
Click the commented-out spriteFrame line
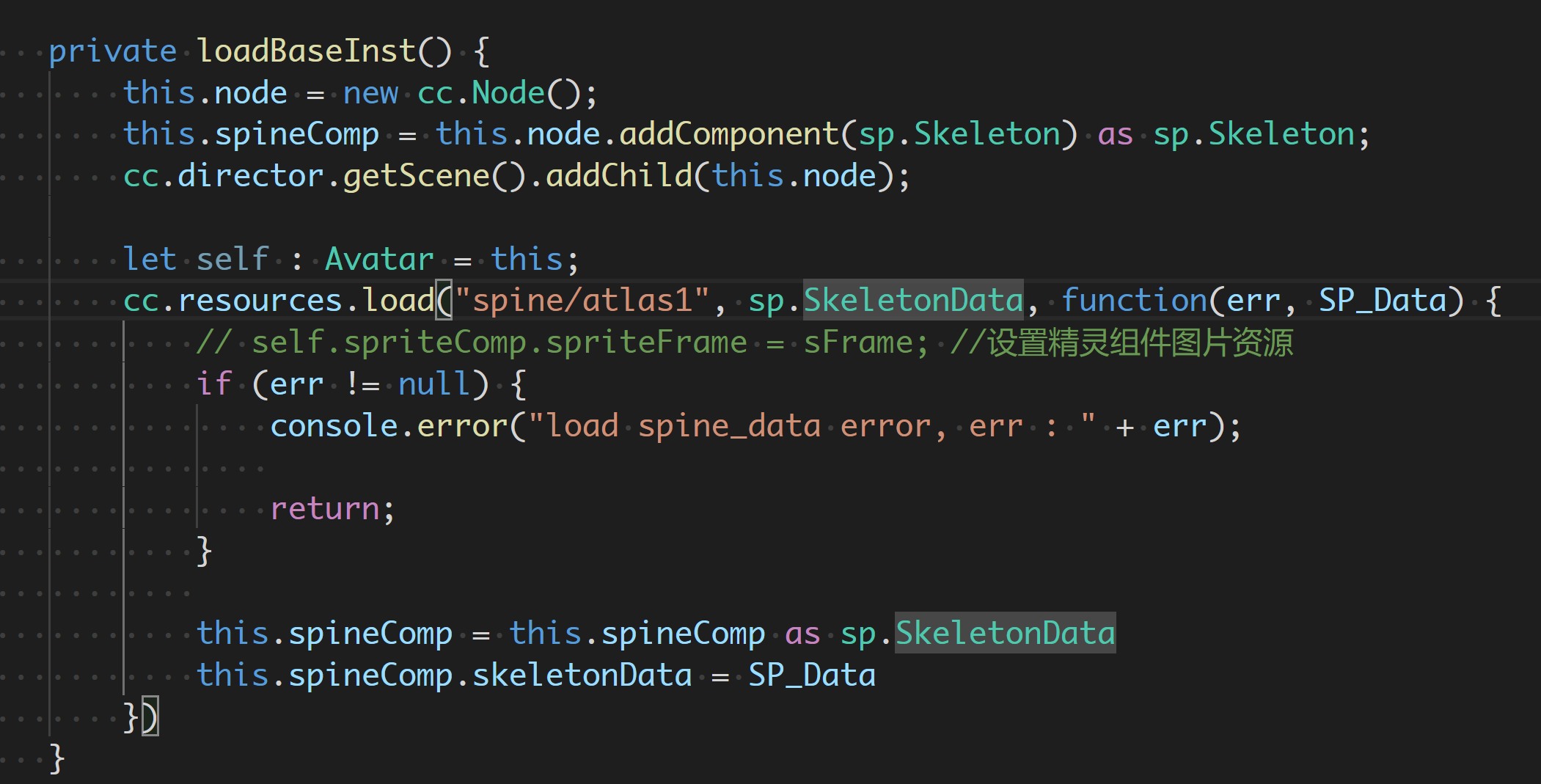click(744, 342)
